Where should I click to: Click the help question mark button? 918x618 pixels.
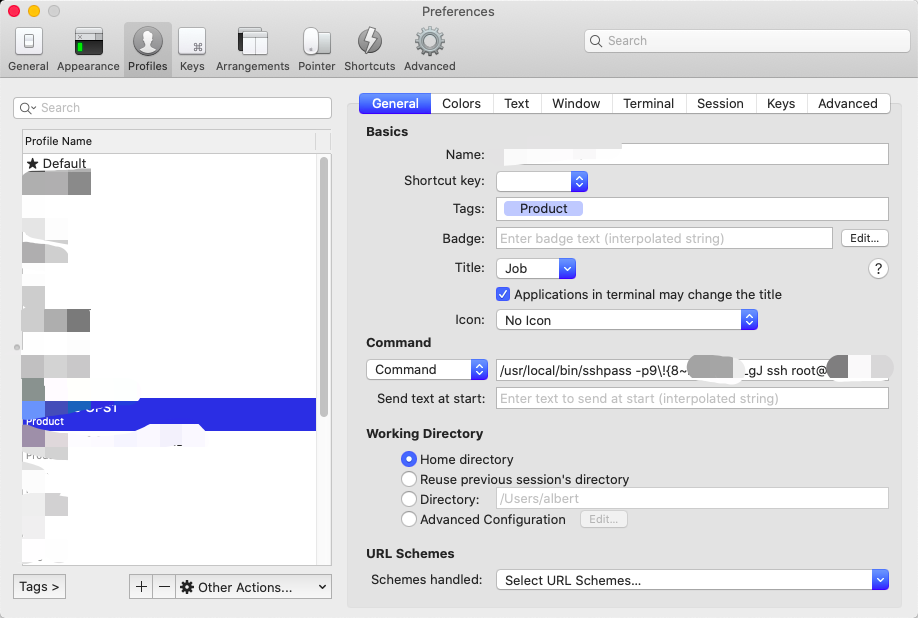point(878,269)
